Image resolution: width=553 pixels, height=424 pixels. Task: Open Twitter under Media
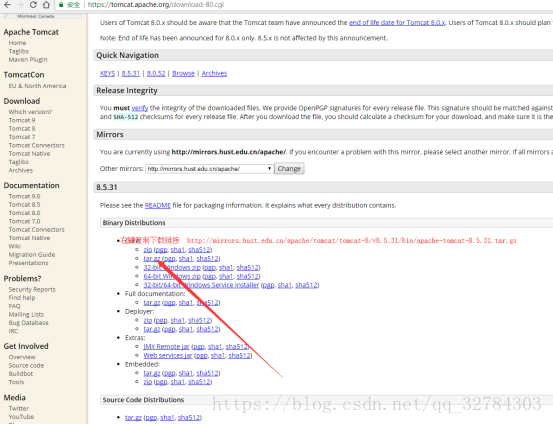pos(19,408)
